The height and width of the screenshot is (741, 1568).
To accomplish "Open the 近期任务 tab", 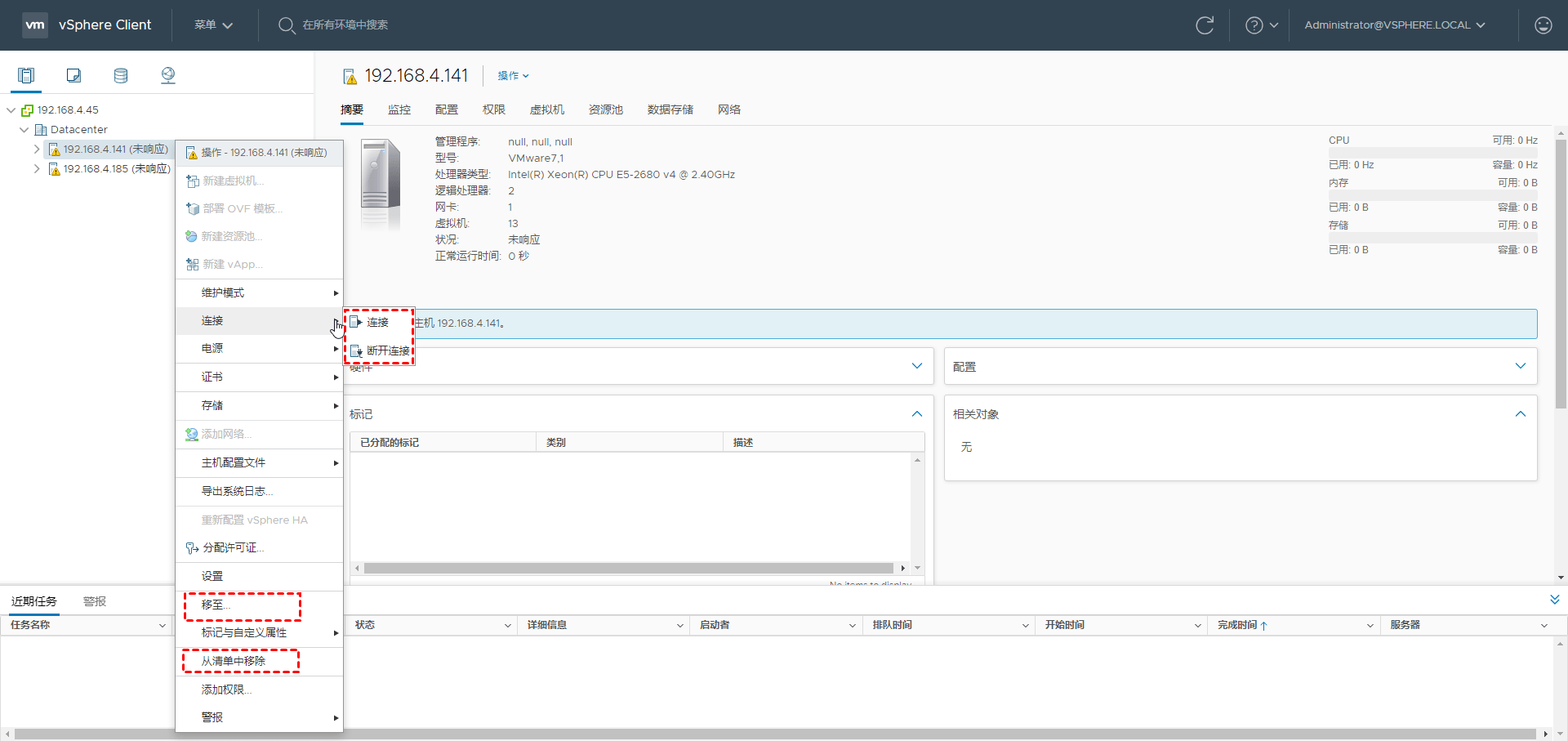I will click(34, 602).
